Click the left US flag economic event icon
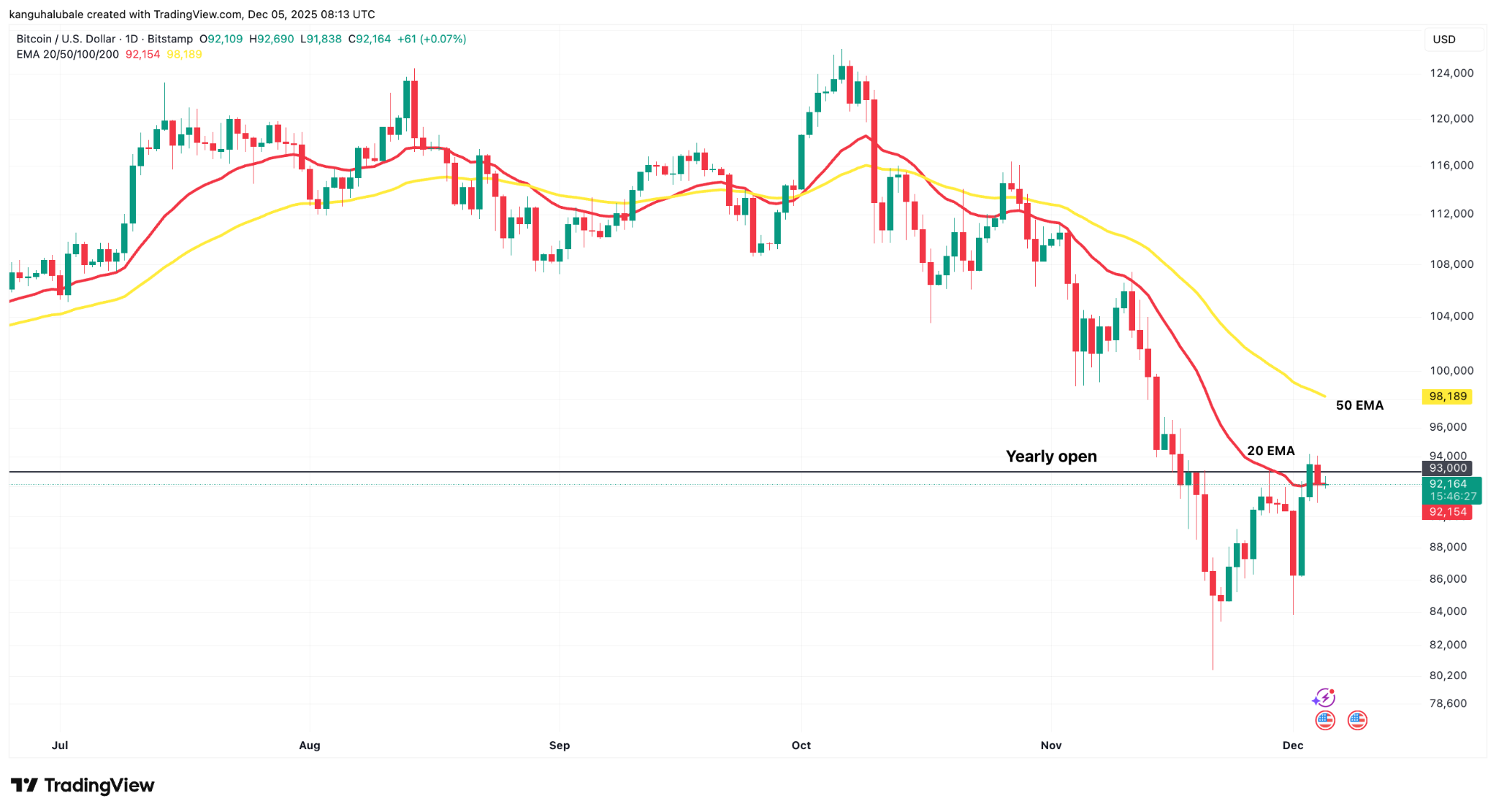 (x=1325, y=721)
